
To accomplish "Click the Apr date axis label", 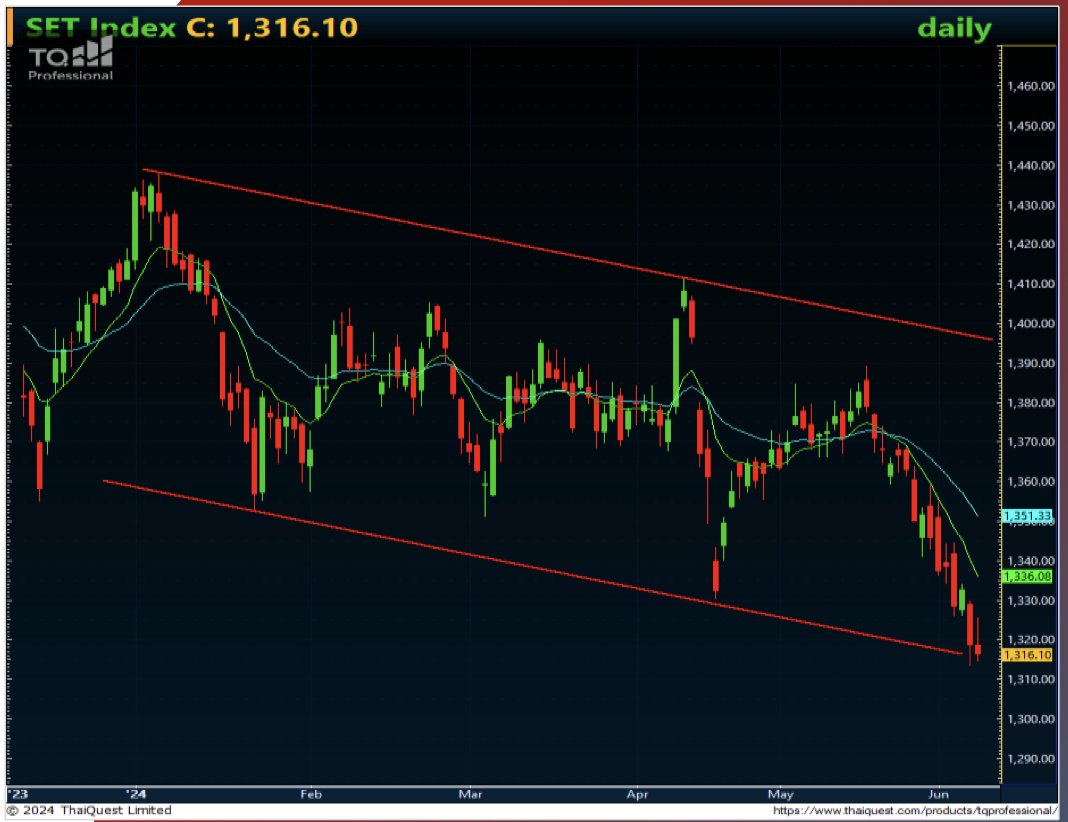I will tap(637, 794).
